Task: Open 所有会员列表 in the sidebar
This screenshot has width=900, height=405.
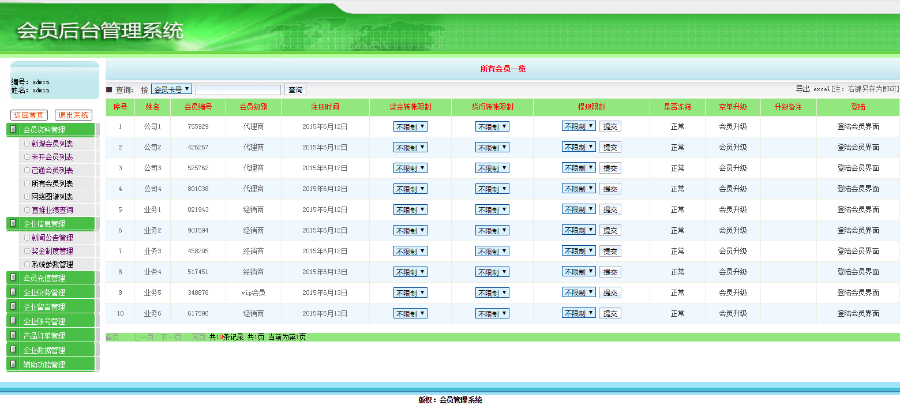Action: (52, 184)
